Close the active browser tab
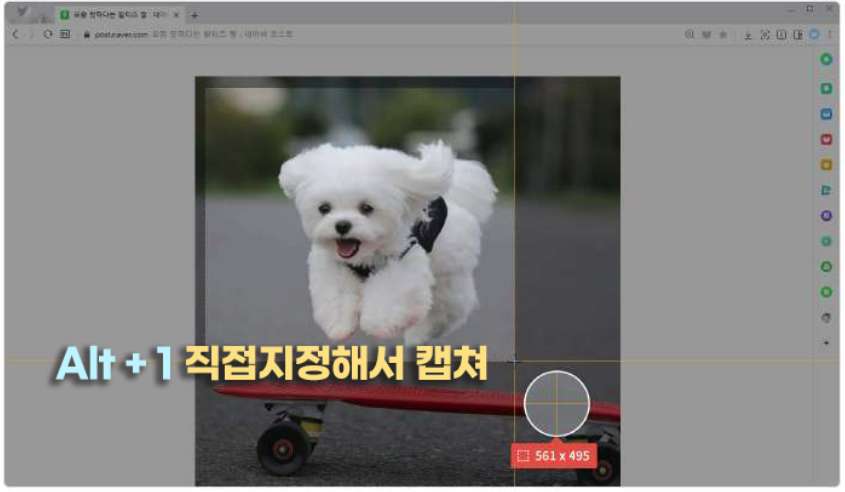845x492 pixels. (176, 15)
